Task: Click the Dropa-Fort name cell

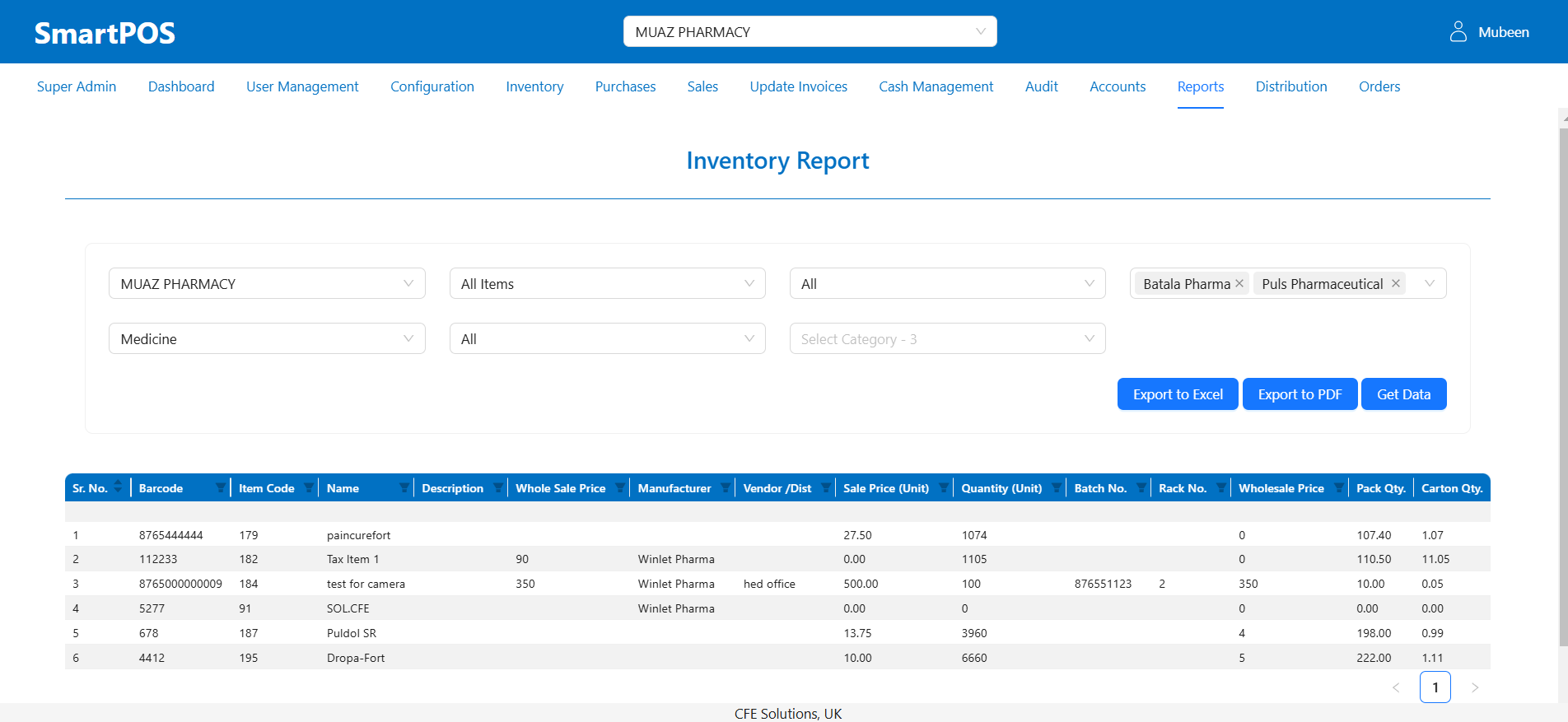Action: [x=356, y=658]
